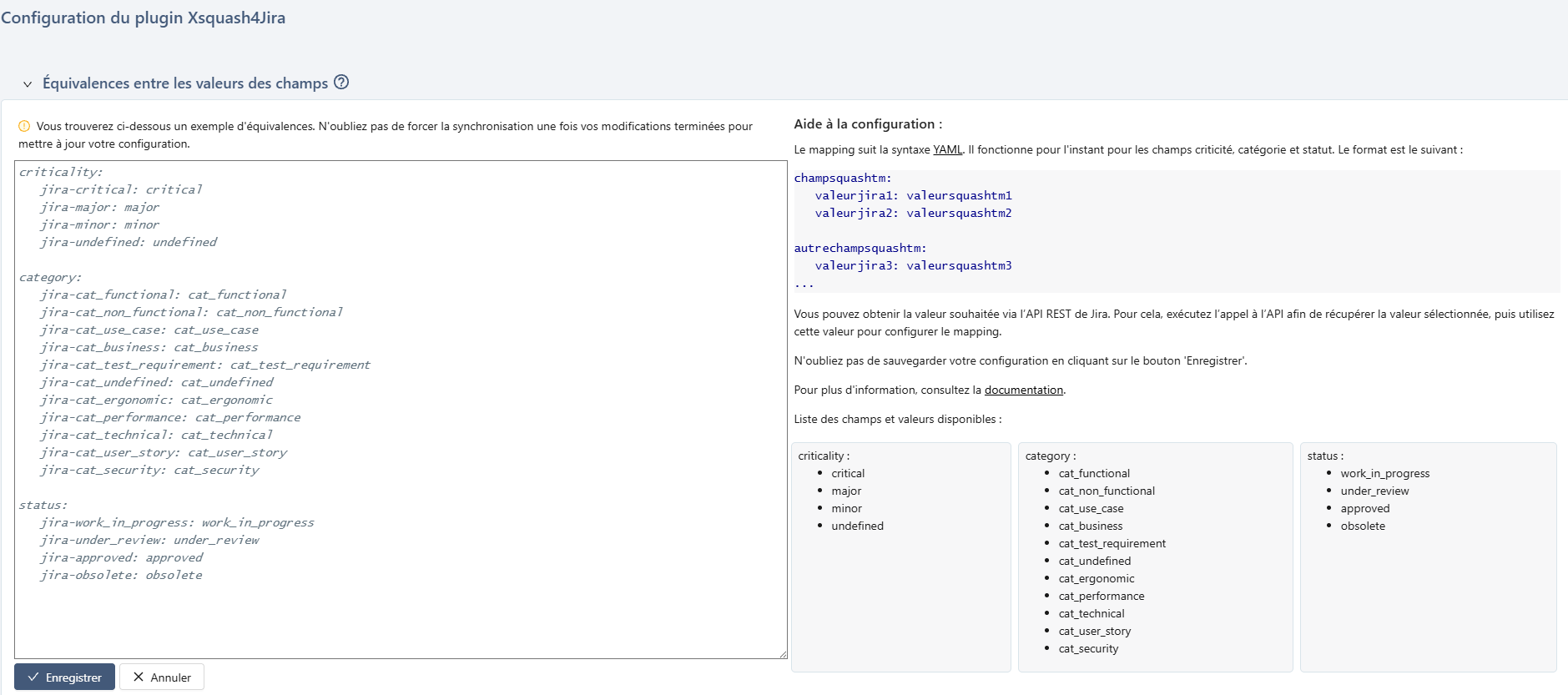Collapse the Équivalences section chevron

[x=28, y=84]
